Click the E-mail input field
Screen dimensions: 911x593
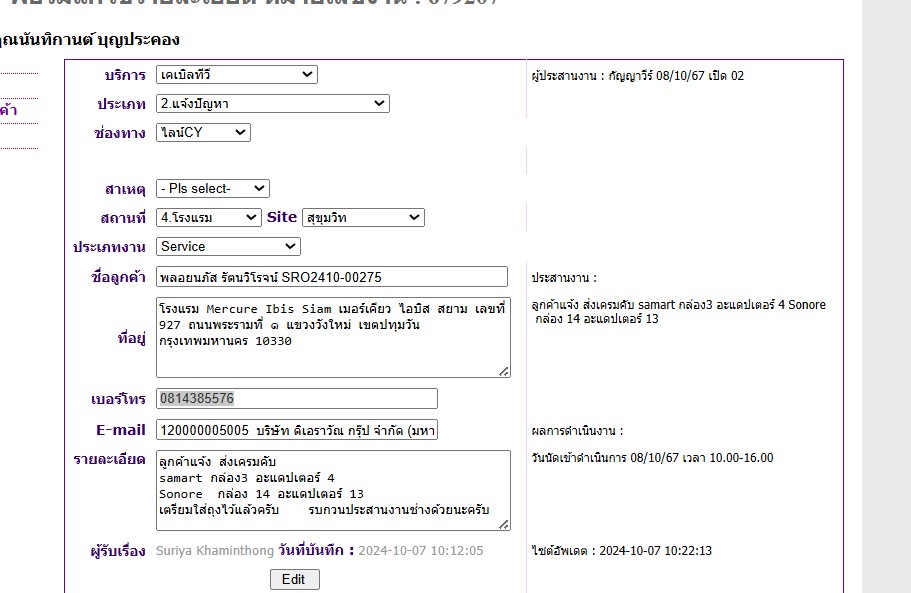tap(296, 430)
